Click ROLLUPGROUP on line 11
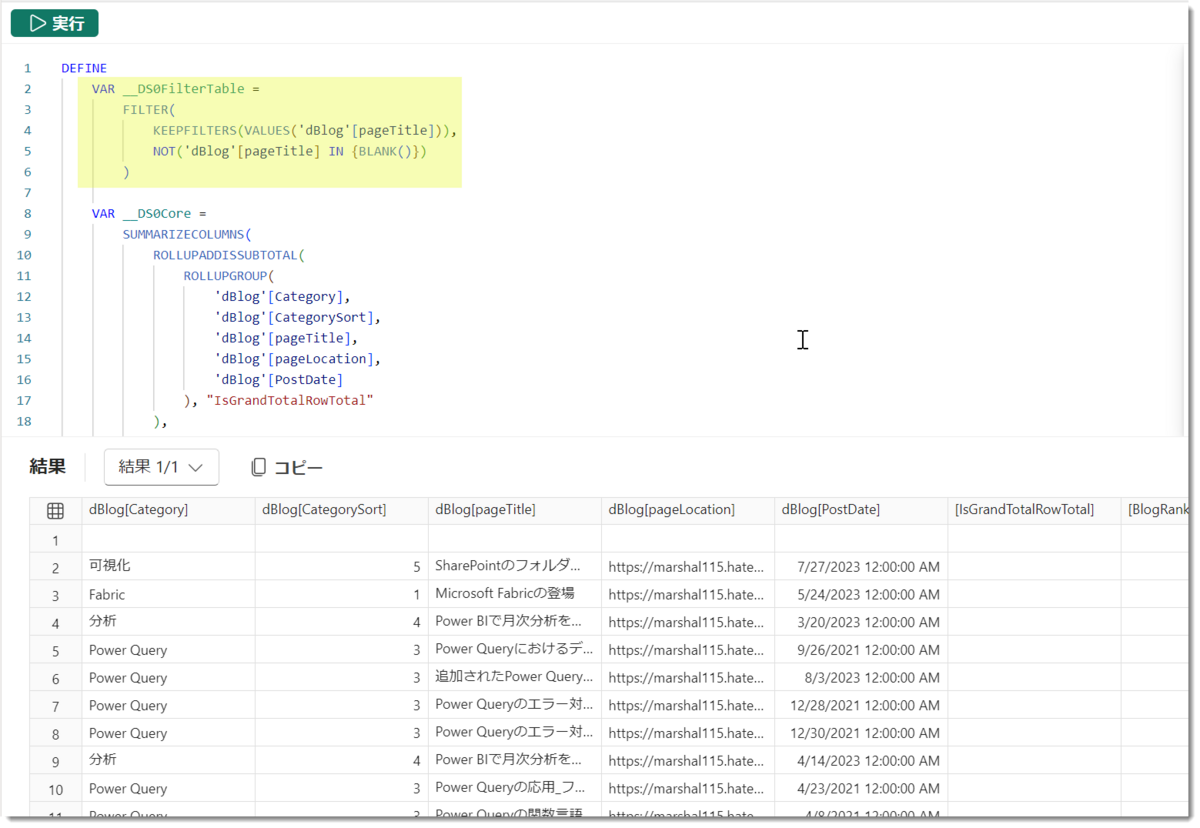 coord(226,276)
